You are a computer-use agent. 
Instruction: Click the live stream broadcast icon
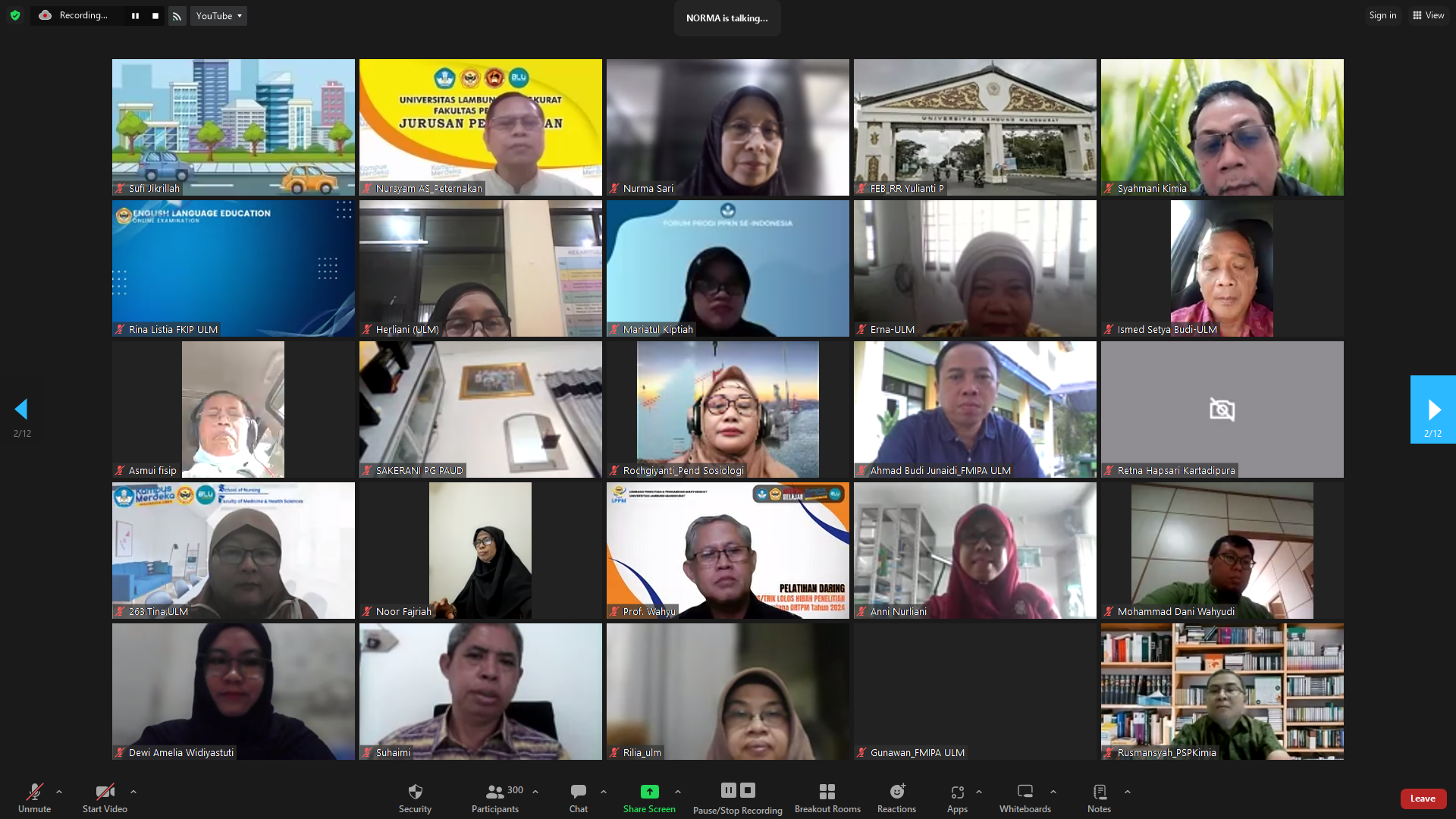point(177,16)
